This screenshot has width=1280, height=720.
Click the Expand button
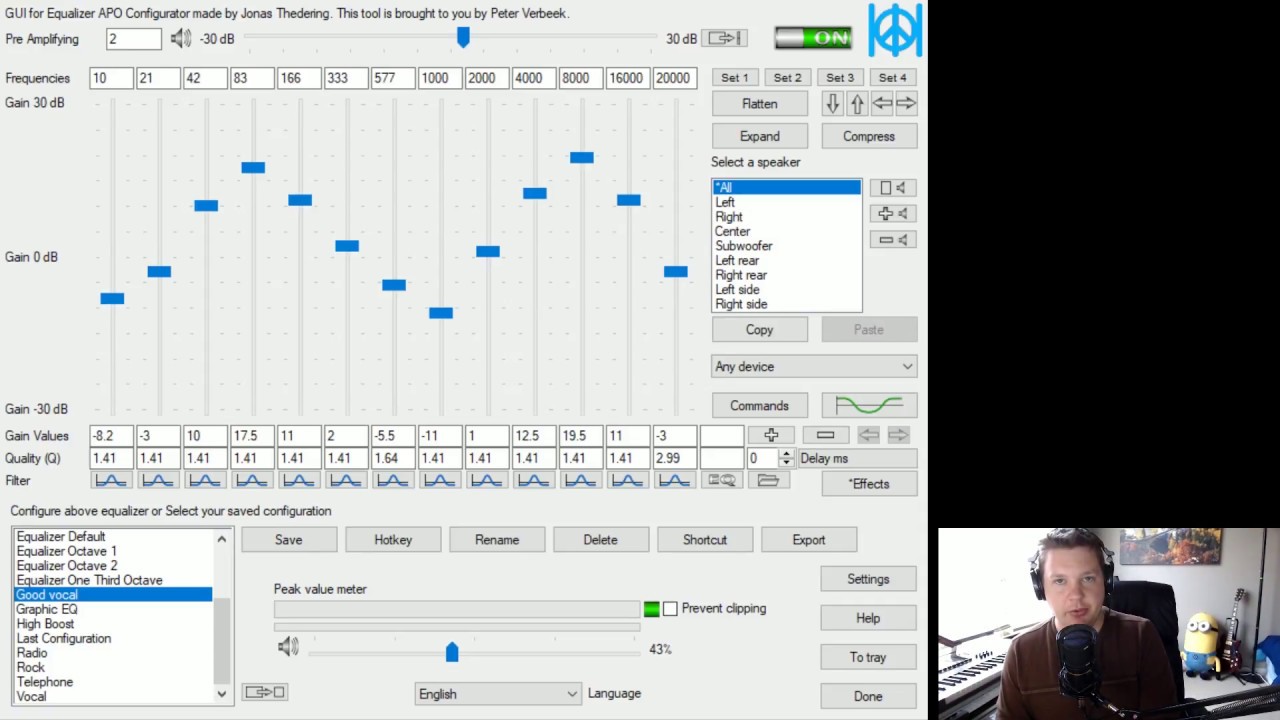(x=759, y=136)
